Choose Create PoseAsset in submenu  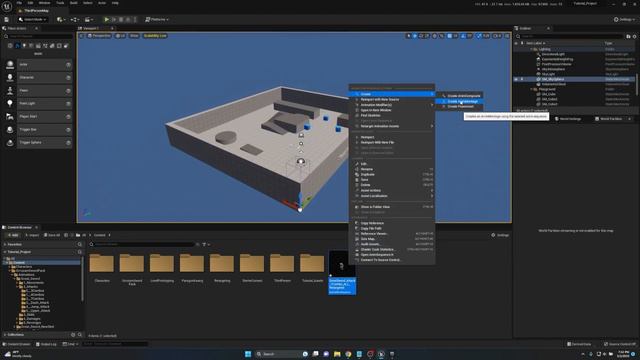(459, 107)
